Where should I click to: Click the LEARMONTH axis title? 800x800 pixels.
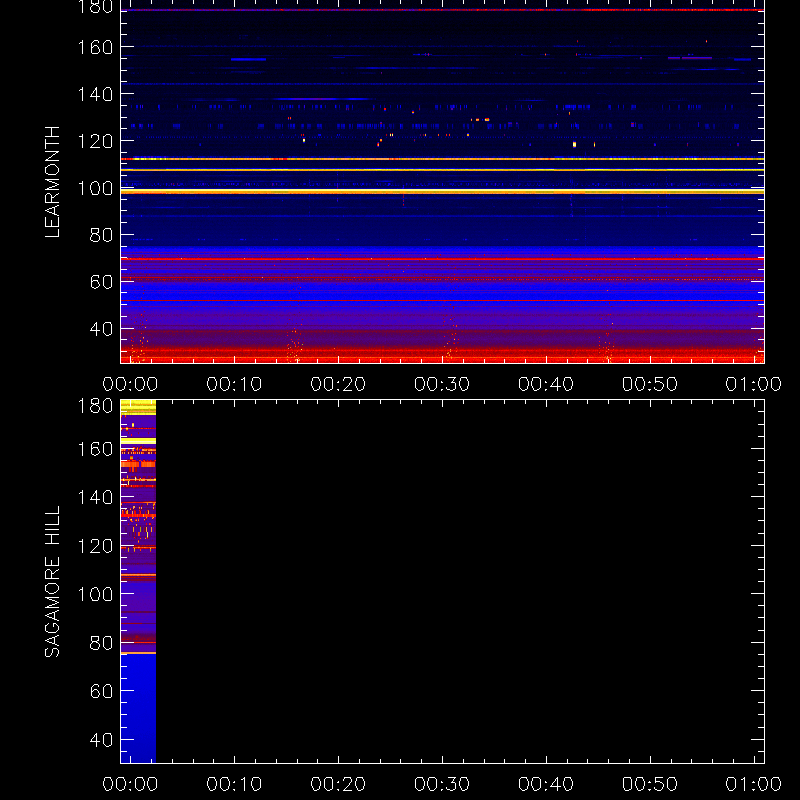click(52, 182)
